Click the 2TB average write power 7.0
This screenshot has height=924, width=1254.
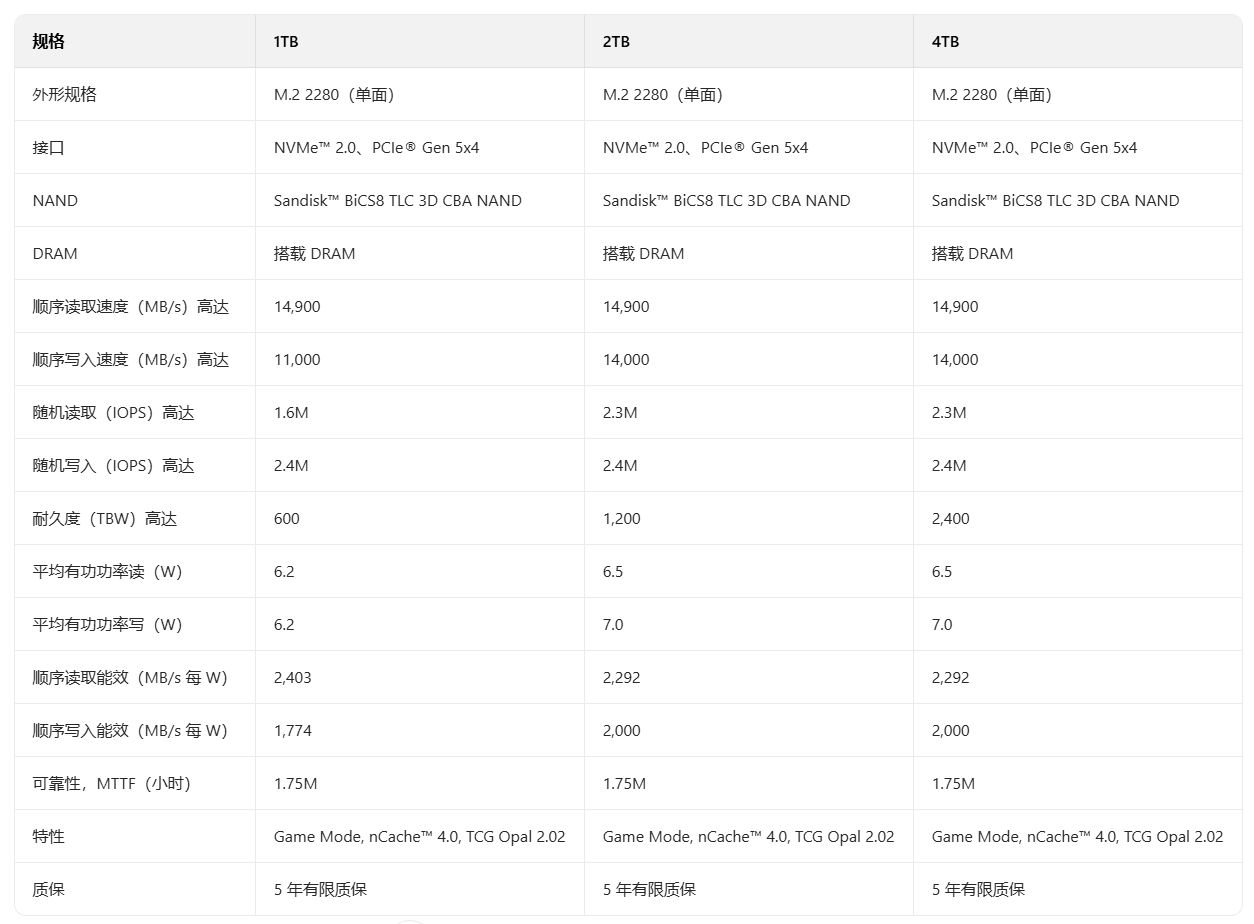click(x=613, y=624)
